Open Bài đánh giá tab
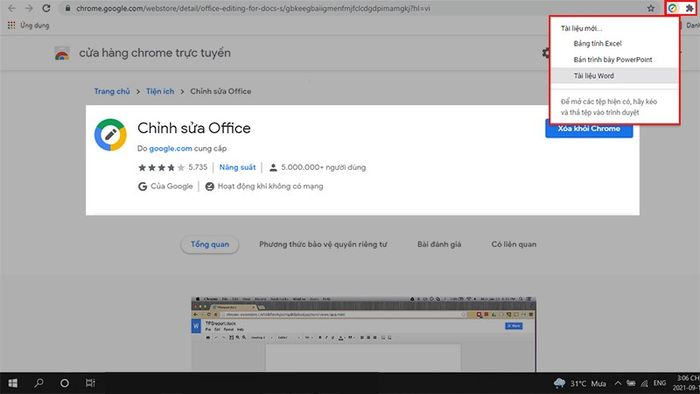 439,245
